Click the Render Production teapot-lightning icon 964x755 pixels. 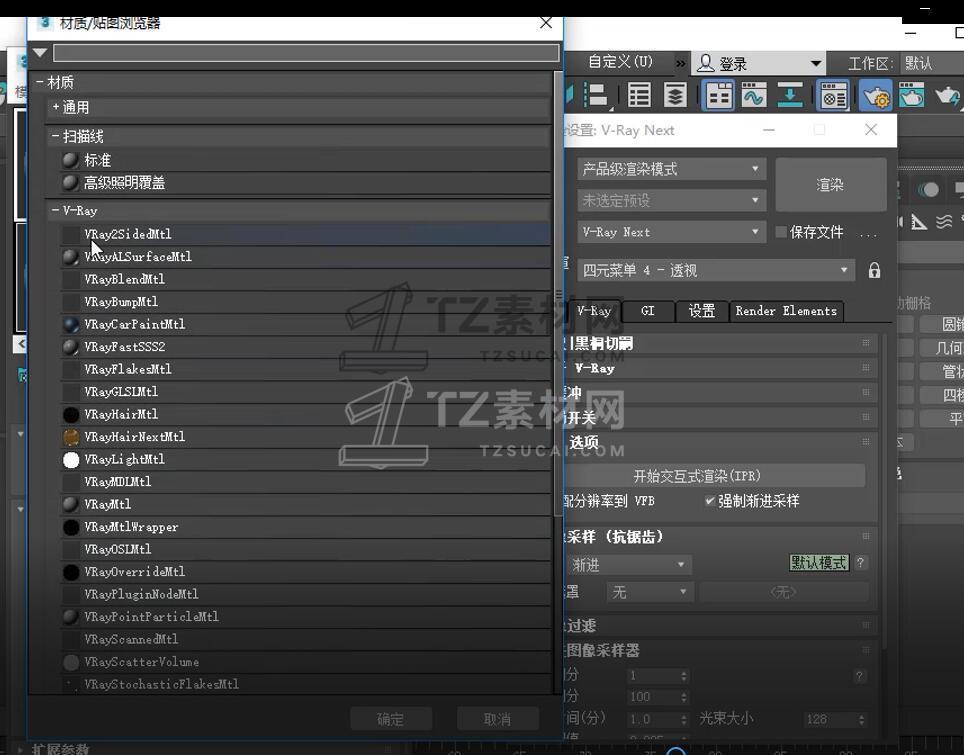click(x=947, y=95)
